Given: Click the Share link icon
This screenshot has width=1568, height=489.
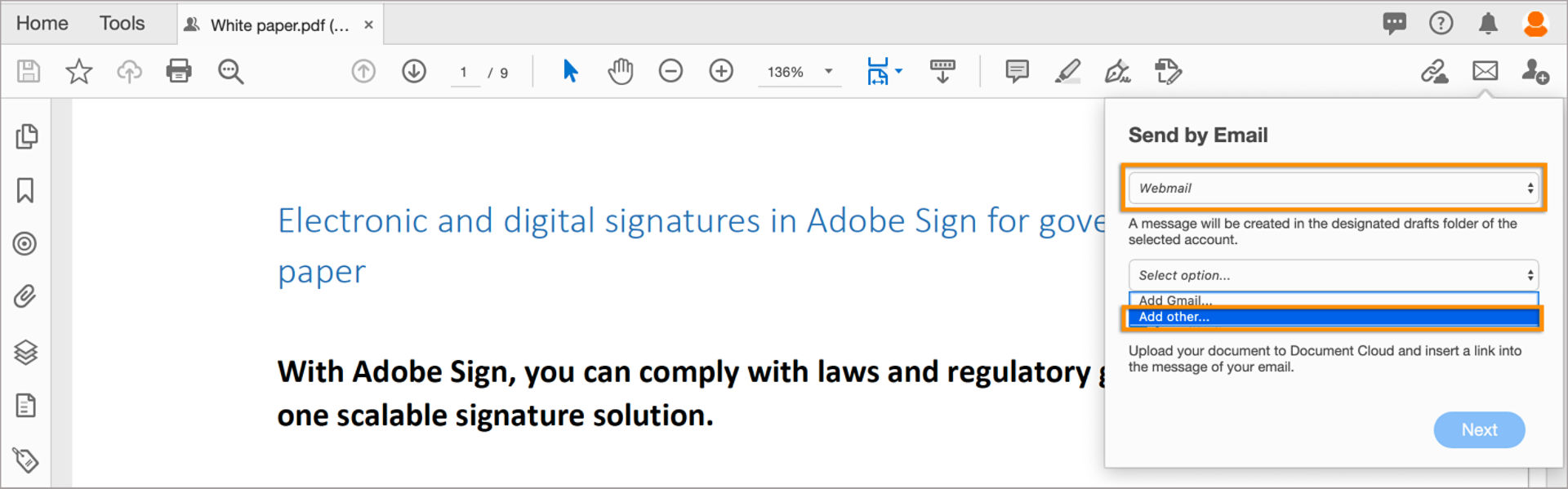Looking at the screenshot, I should pos(1436,71).
